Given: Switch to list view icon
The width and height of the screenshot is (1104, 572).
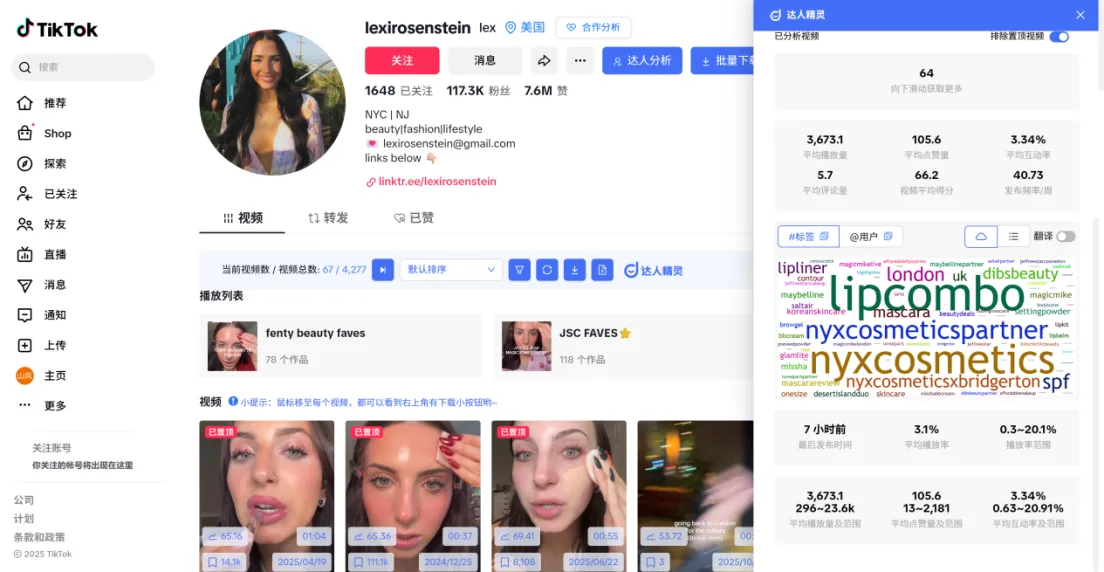Looking at the screenshot, I should 1014,237.
